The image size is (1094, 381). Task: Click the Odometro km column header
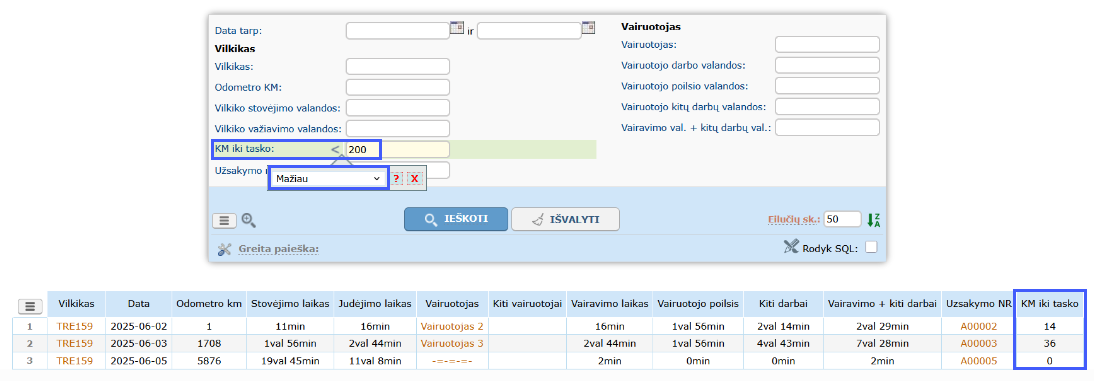click(x=209, y=304)
